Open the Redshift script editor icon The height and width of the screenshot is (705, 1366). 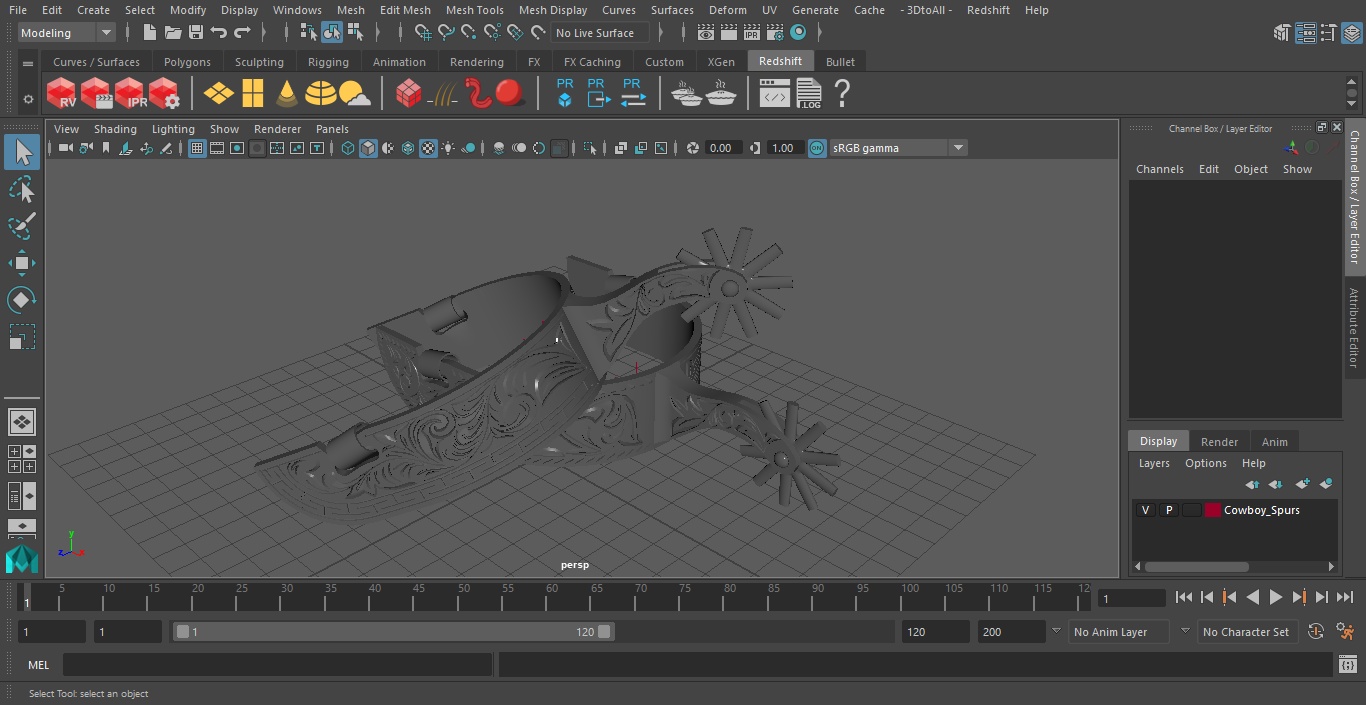tap(774, 94)
